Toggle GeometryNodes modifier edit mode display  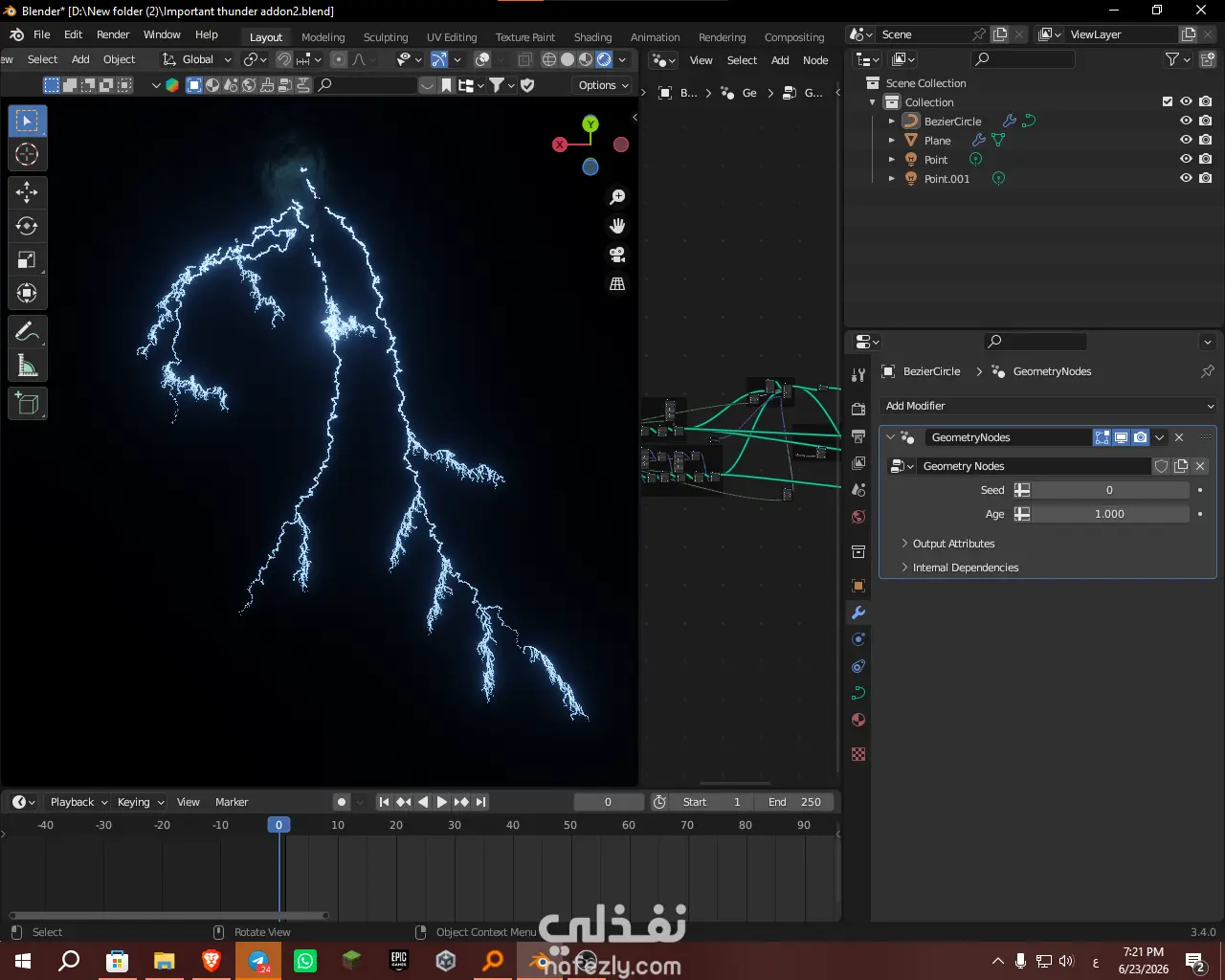pyautogui.click(x=1102, y=437)
